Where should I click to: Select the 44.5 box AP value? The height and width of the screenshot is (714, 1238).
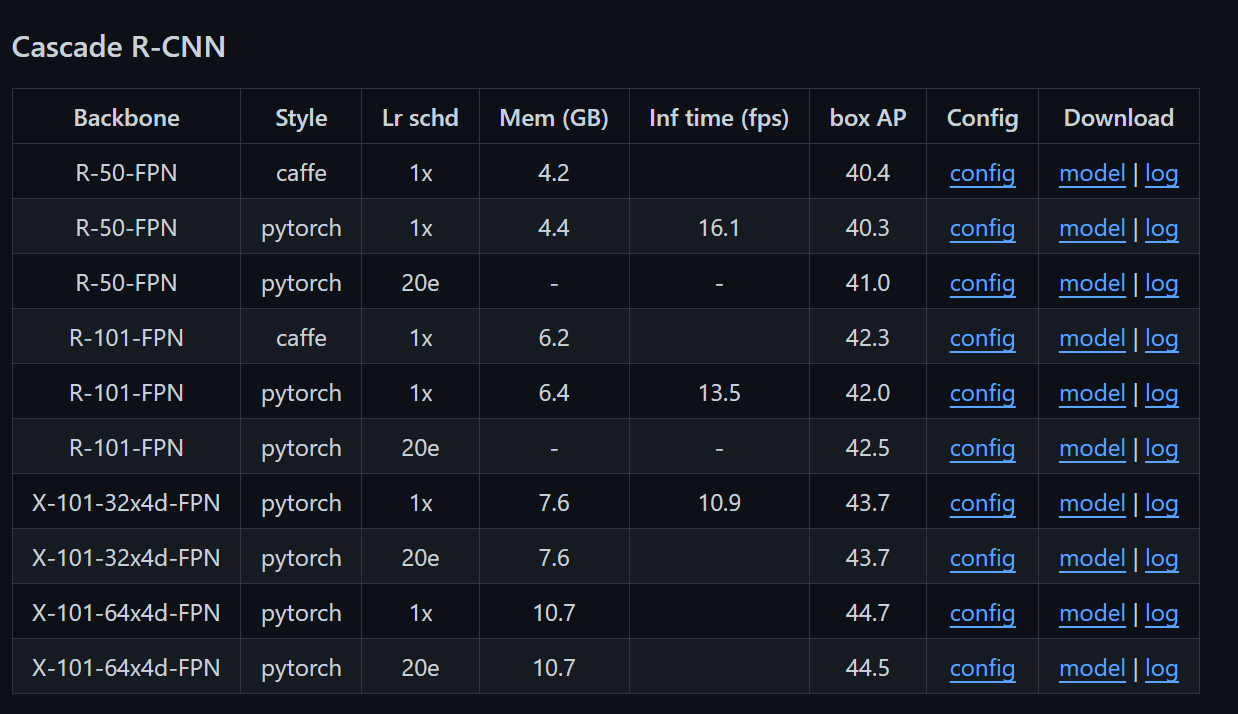pyautogui.click(x=868, y=668)
